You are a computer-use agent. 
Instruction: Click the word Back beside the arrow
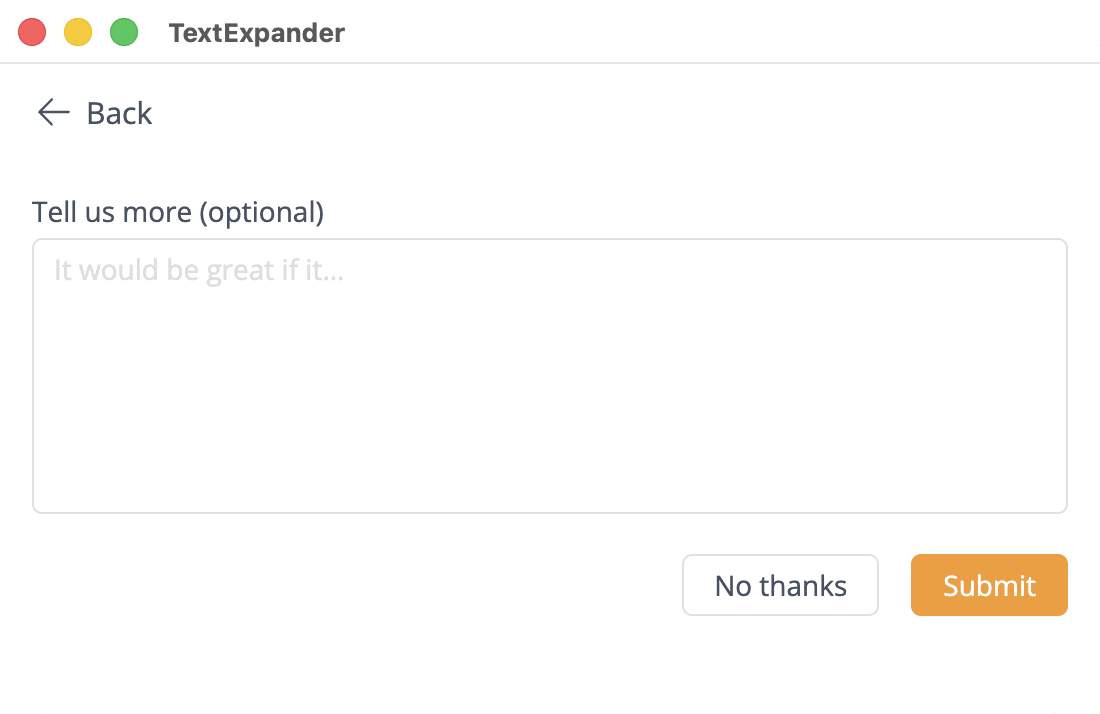pos(120,113)
